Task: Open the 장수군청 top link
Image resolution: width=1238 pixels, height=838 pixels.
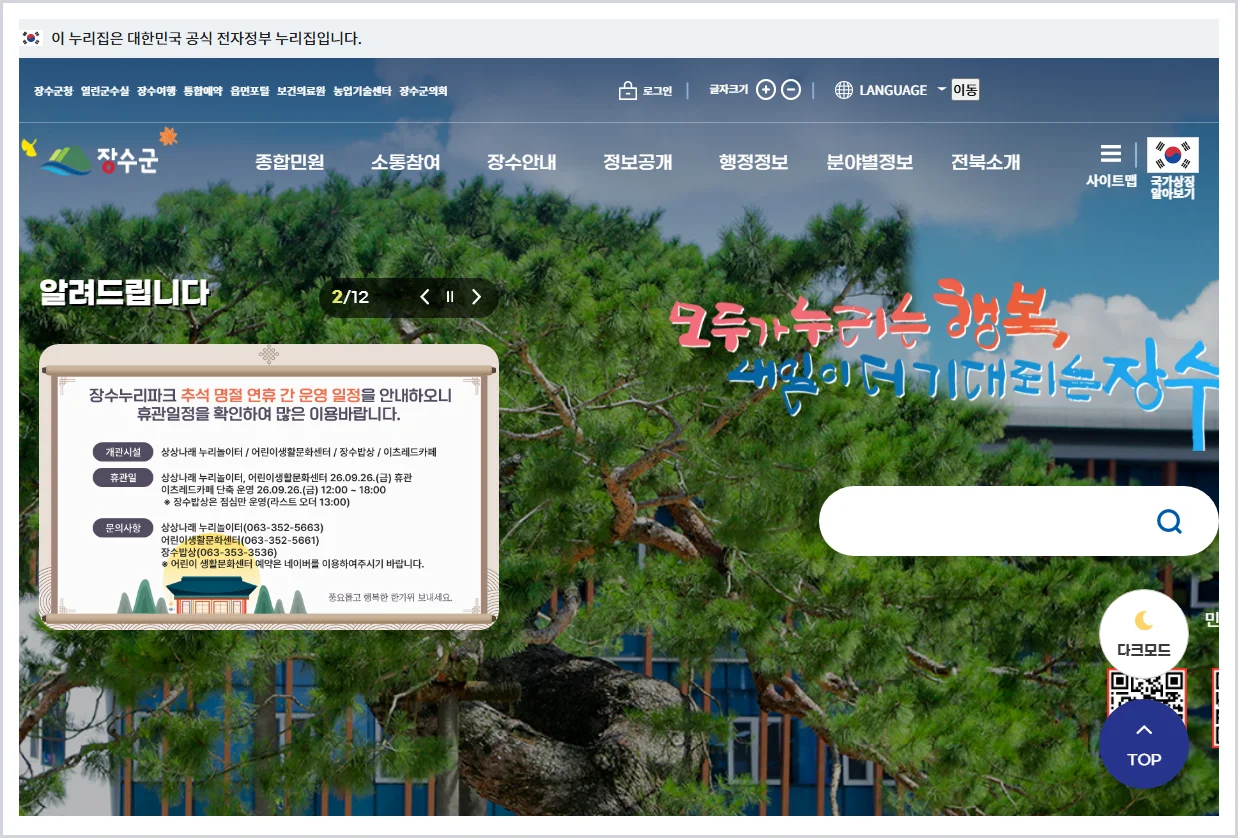Action: coord(53,91)
